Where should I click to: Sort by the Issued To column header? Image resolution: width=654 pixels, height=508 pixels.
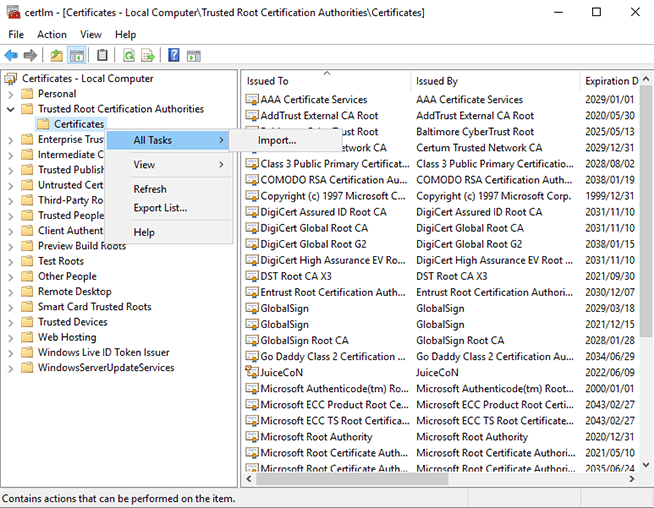pyautogui.click(x=327, y=80)
